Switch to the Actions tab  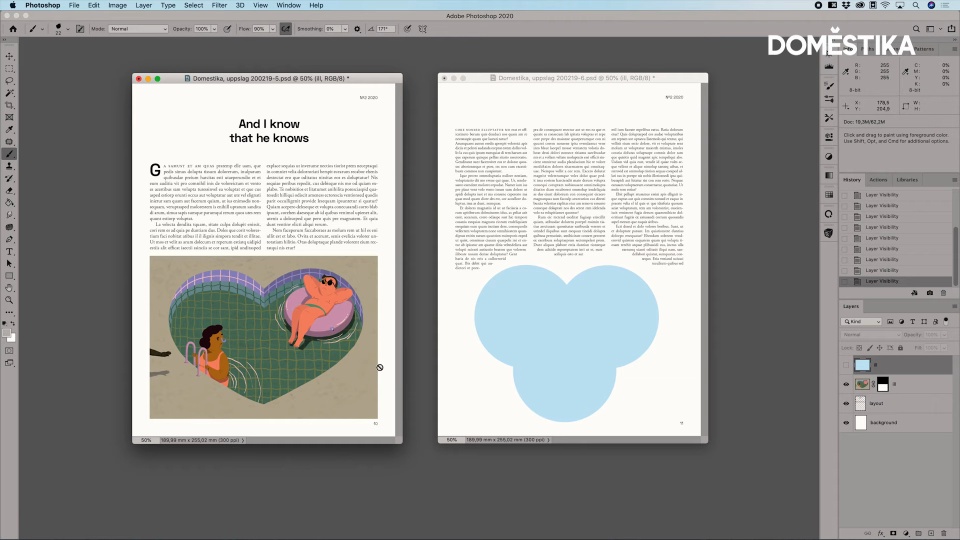pyautogui.click(x=879, y=180)
